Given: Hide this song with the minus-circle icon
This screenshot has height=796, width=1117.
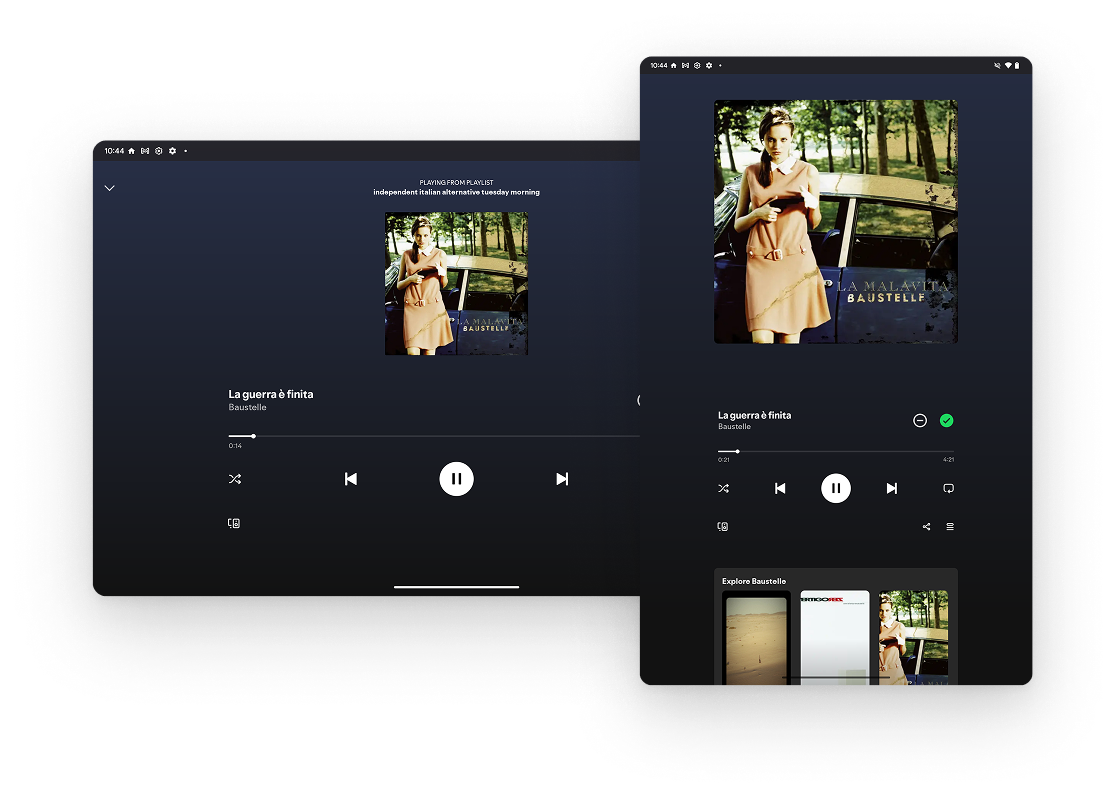Looking at the screenshot, I should [920, 420].
